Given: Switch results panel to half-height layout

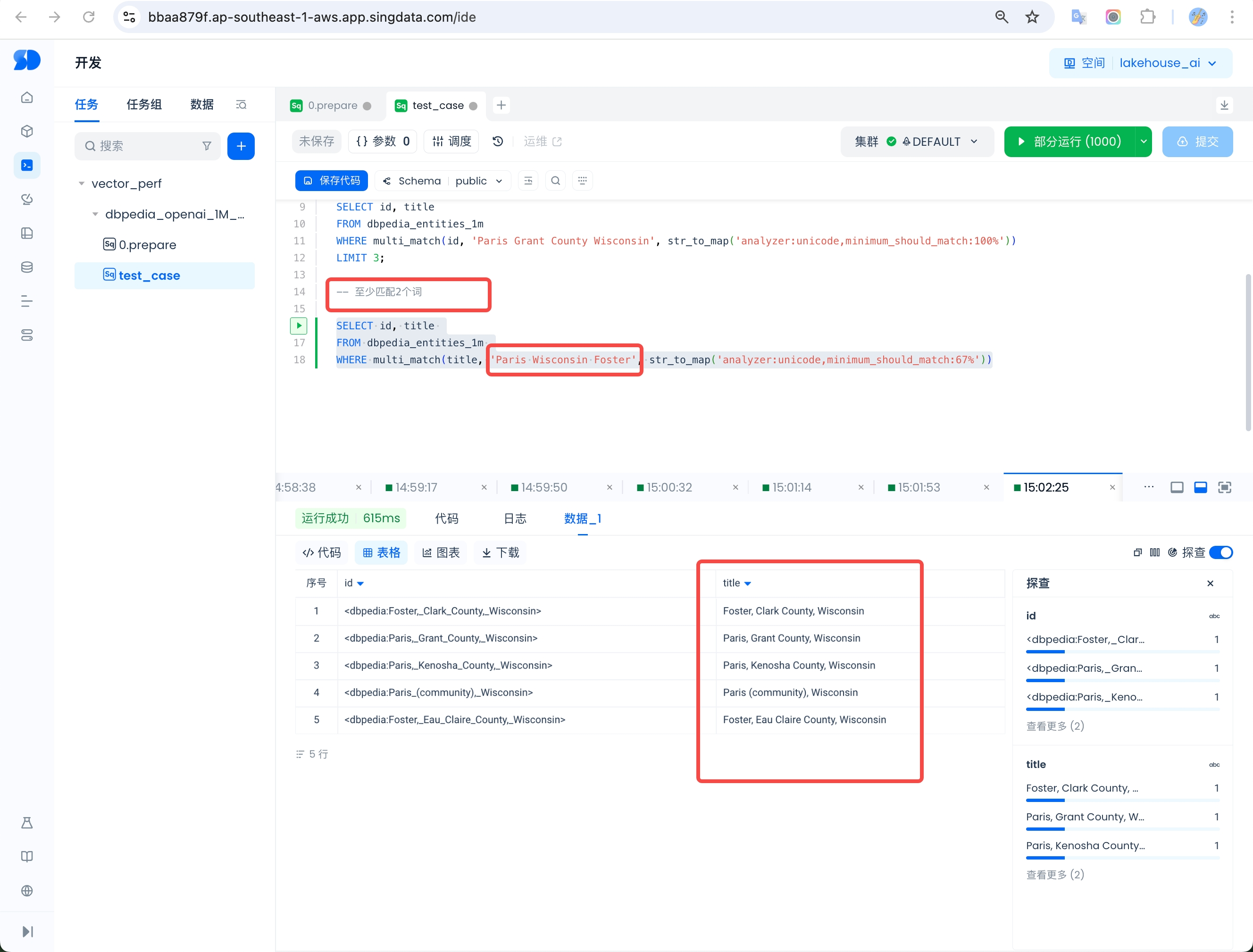Looking at the screenshot, I should pyautogui.click(x=1200, y=487).
